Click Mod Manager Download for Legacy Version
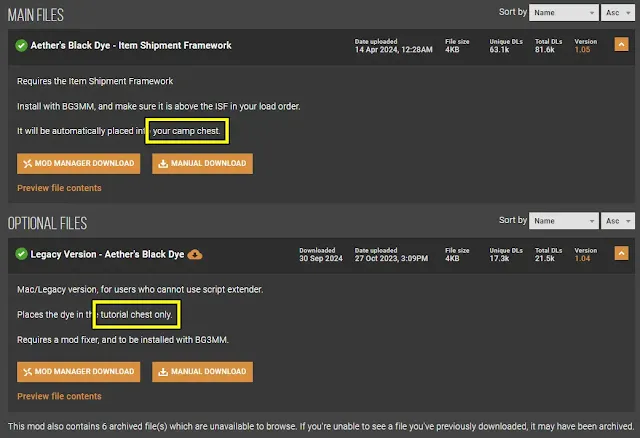Viewport: 640px width, 438px height. point(78,371)
